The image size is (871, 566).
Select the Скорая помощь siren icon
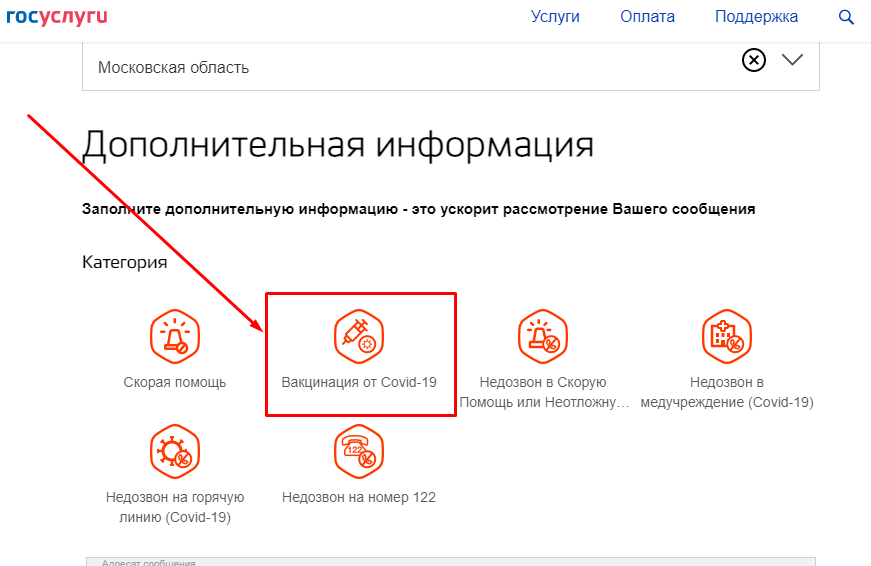(x=175, y=335)
